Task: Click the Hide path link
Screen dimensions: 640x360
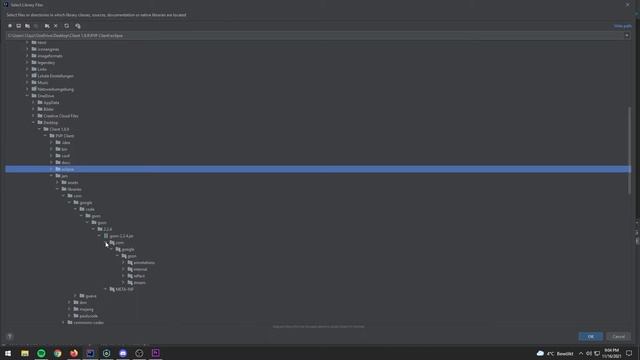Action: click(x=622, y=26)
